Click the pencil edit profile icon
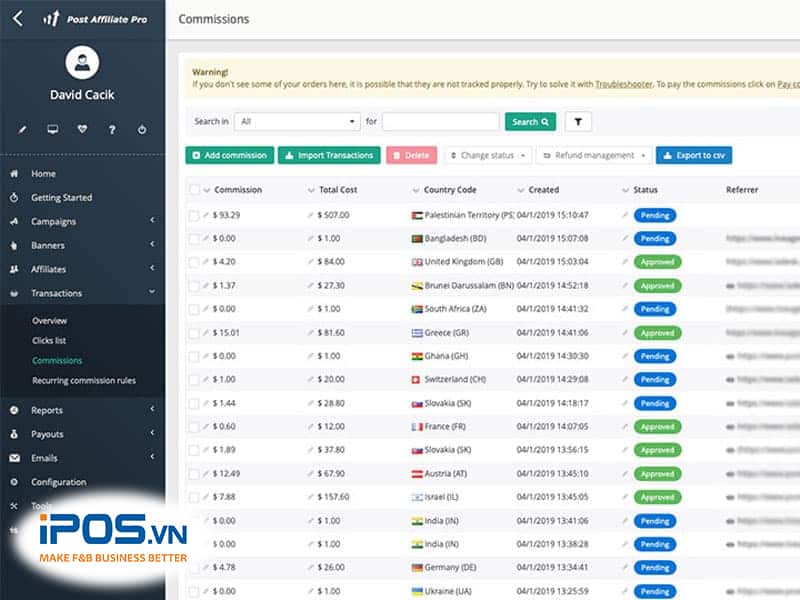Image resolution: width=800 pixels, height=600 pixels. pyautogui.click(x=22, y=130)
